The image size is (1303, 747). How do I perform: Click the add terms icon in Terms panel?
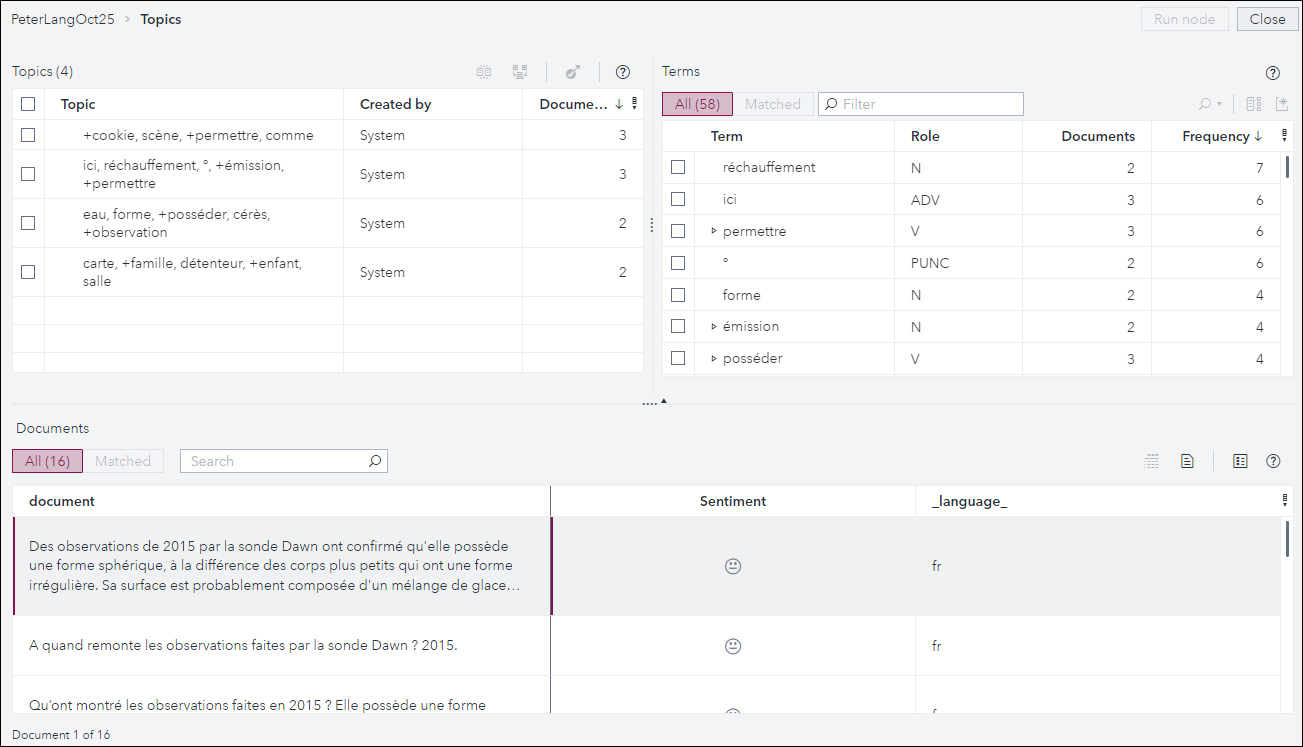click(1282, 104)
